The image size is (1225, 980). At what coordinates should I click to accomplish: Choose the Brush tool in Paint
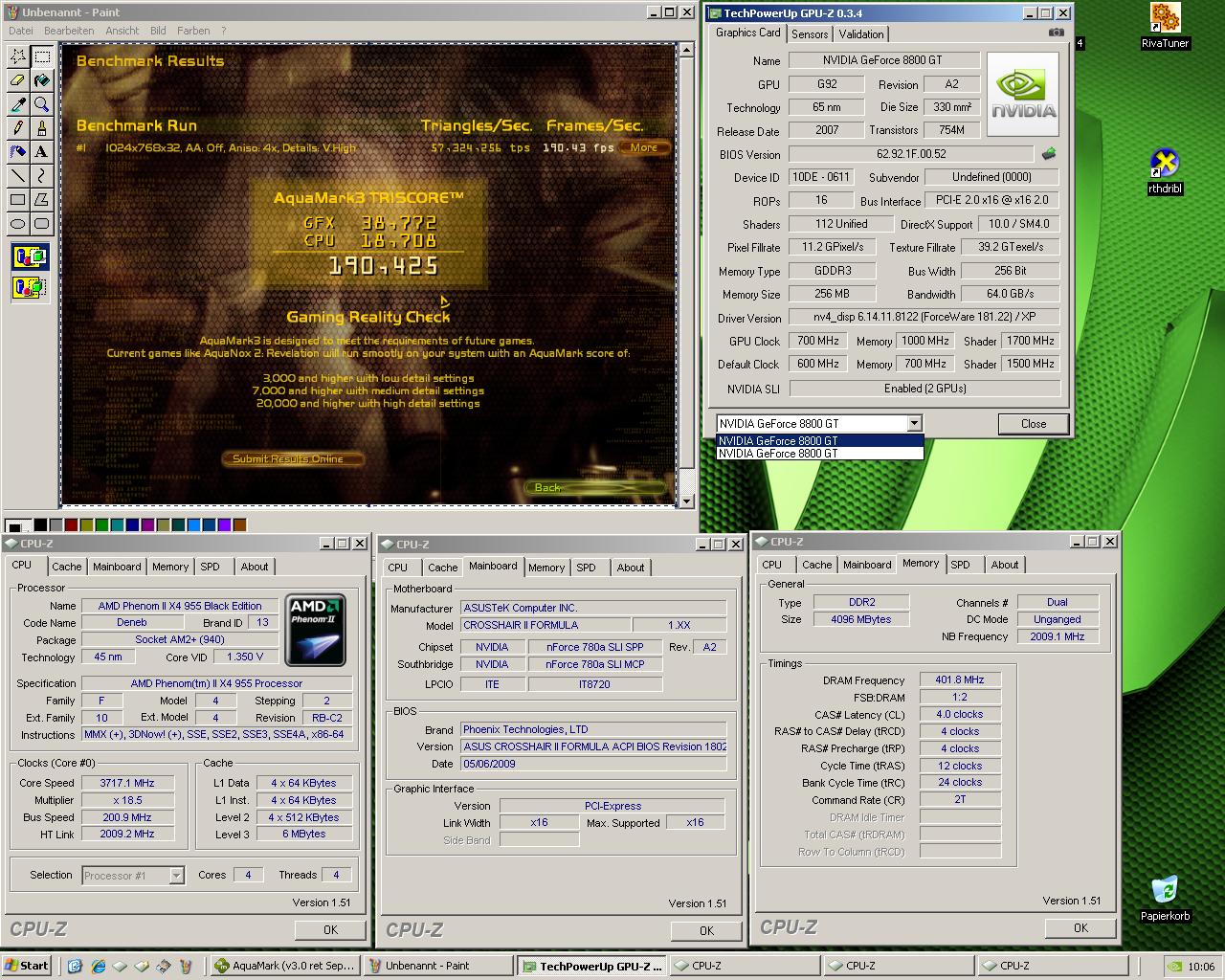click(x=42, y=128)
